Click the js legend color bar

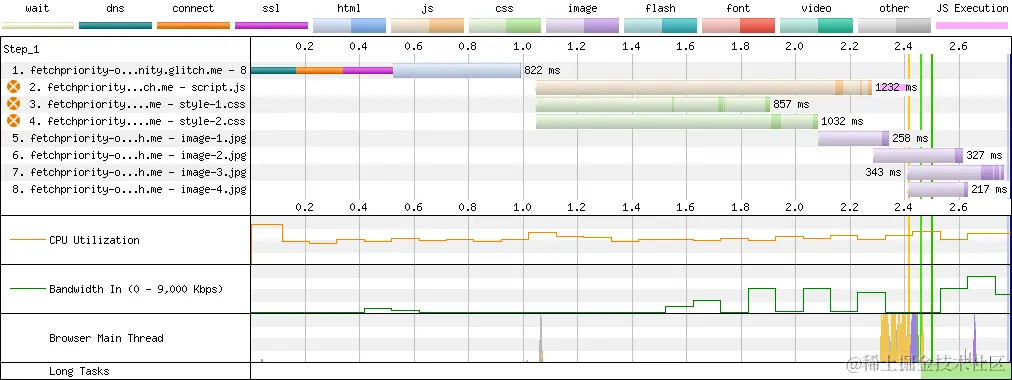(427, 26)
